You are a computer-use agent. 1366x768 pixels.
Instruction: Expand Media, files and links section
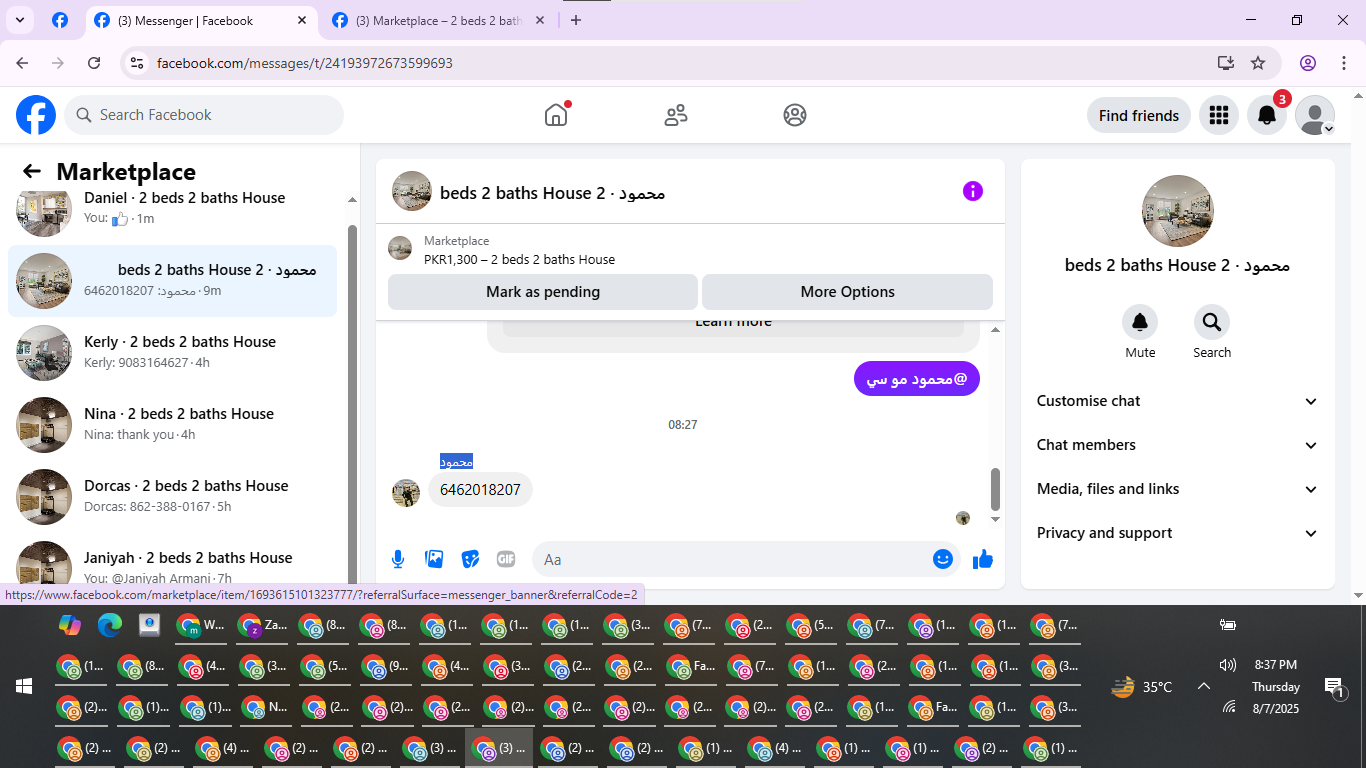click(1178, 489)
